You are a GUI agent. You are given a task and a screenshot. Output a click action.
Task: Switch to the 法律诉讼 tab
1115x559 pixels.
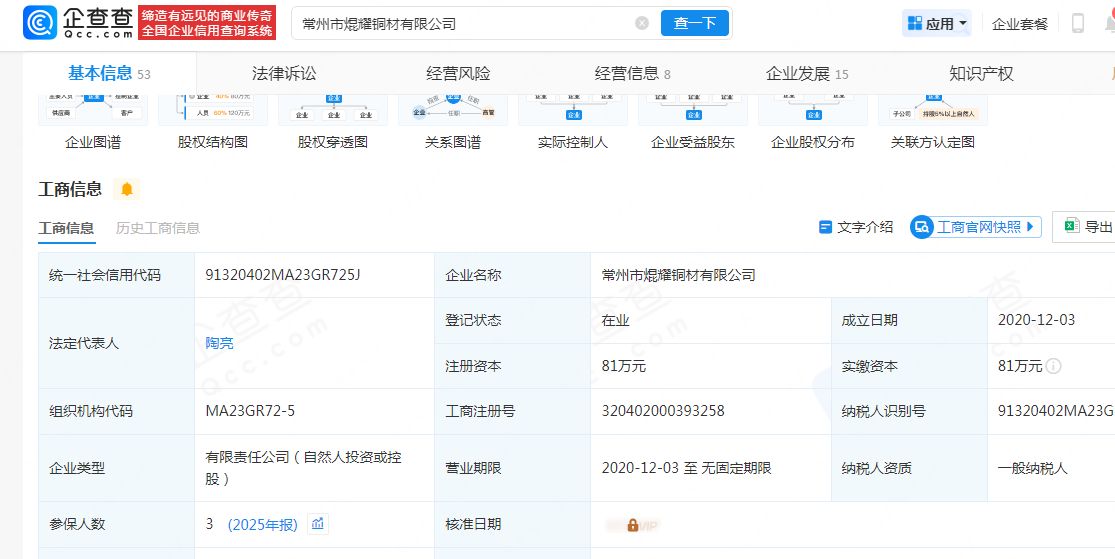click(284, 73)
